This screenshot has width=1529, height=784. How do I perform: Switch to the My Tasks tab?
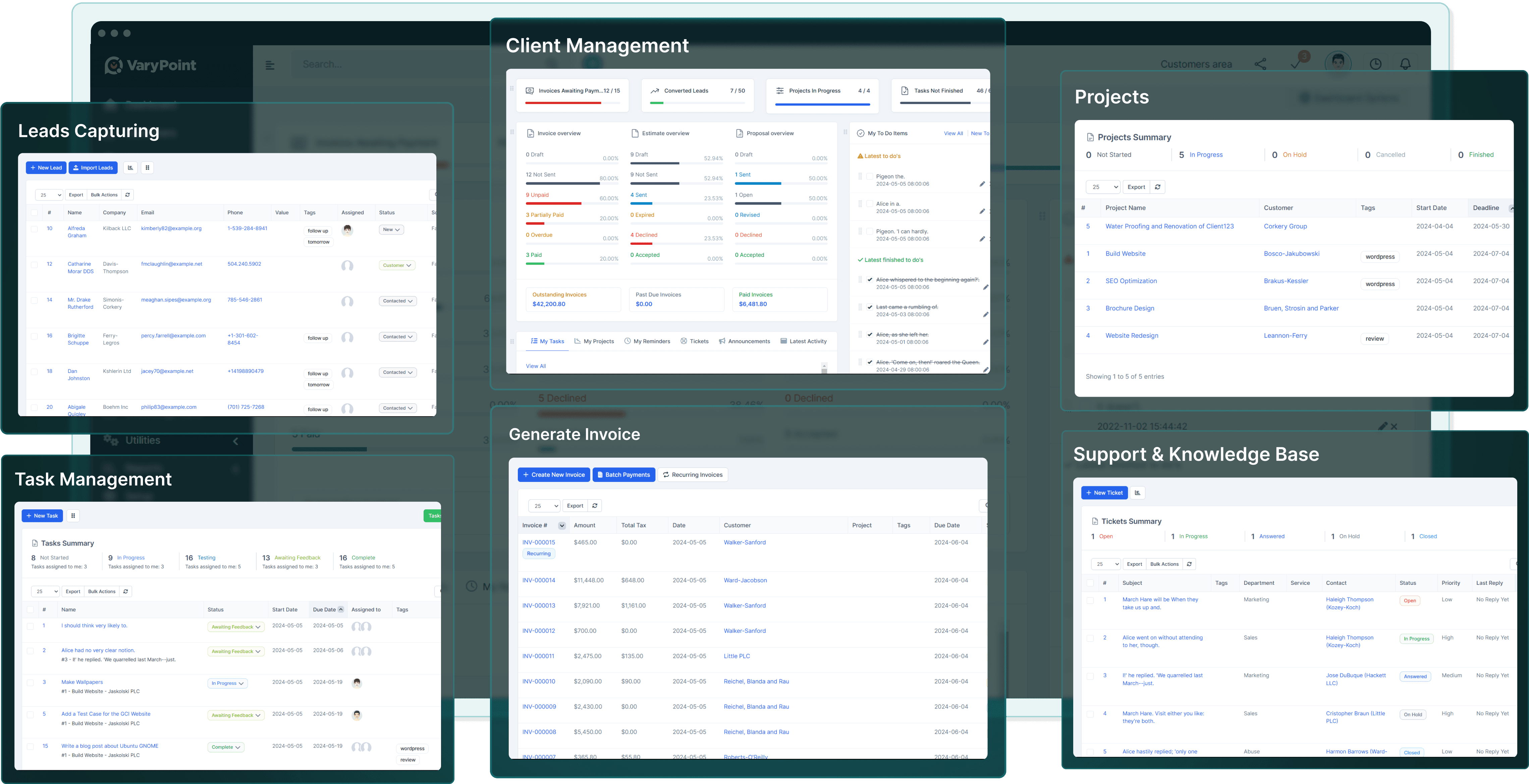tap(547, 341)
